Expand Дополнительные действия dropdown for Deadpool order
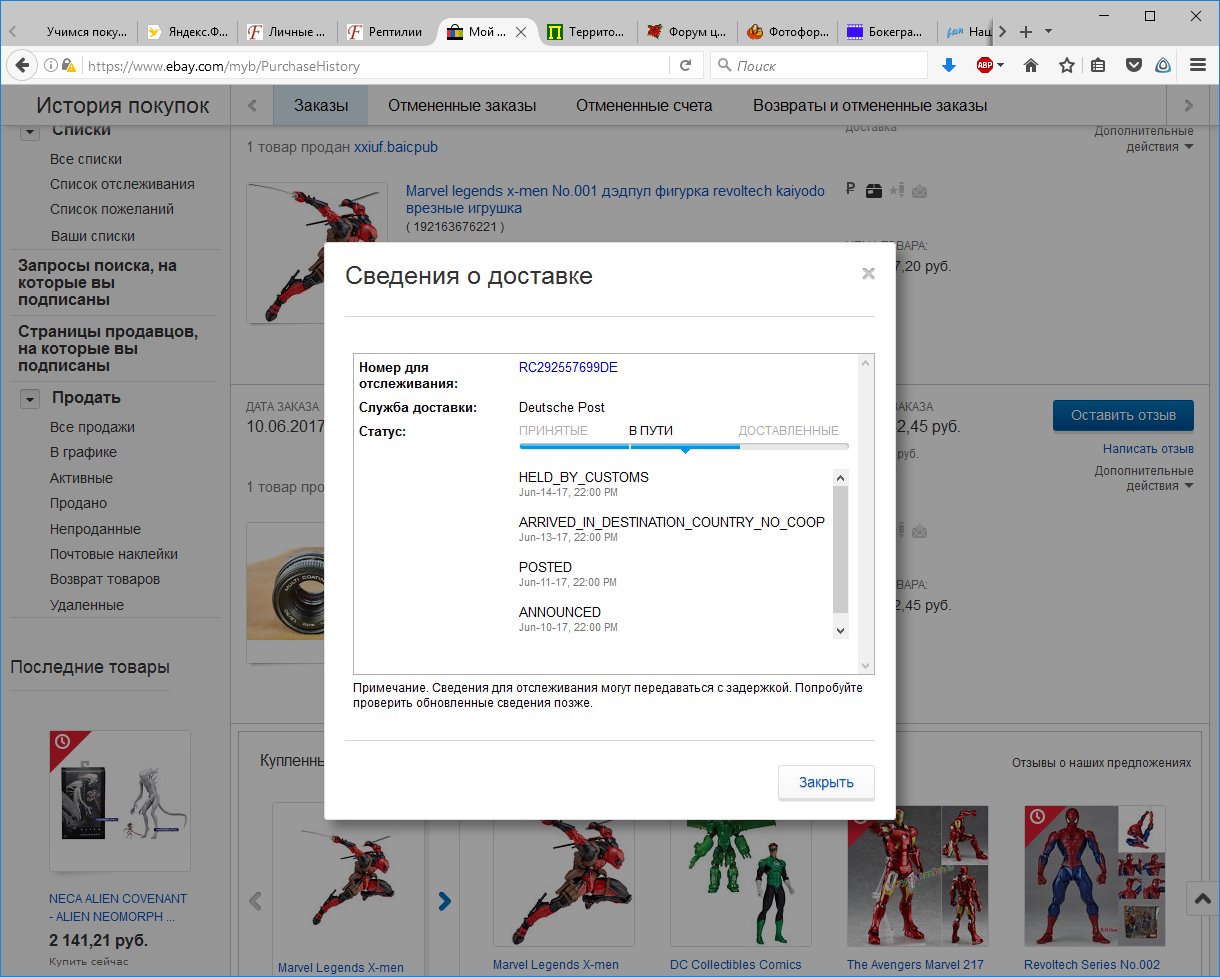The image size is (1220, 977). coord(1144,139)
